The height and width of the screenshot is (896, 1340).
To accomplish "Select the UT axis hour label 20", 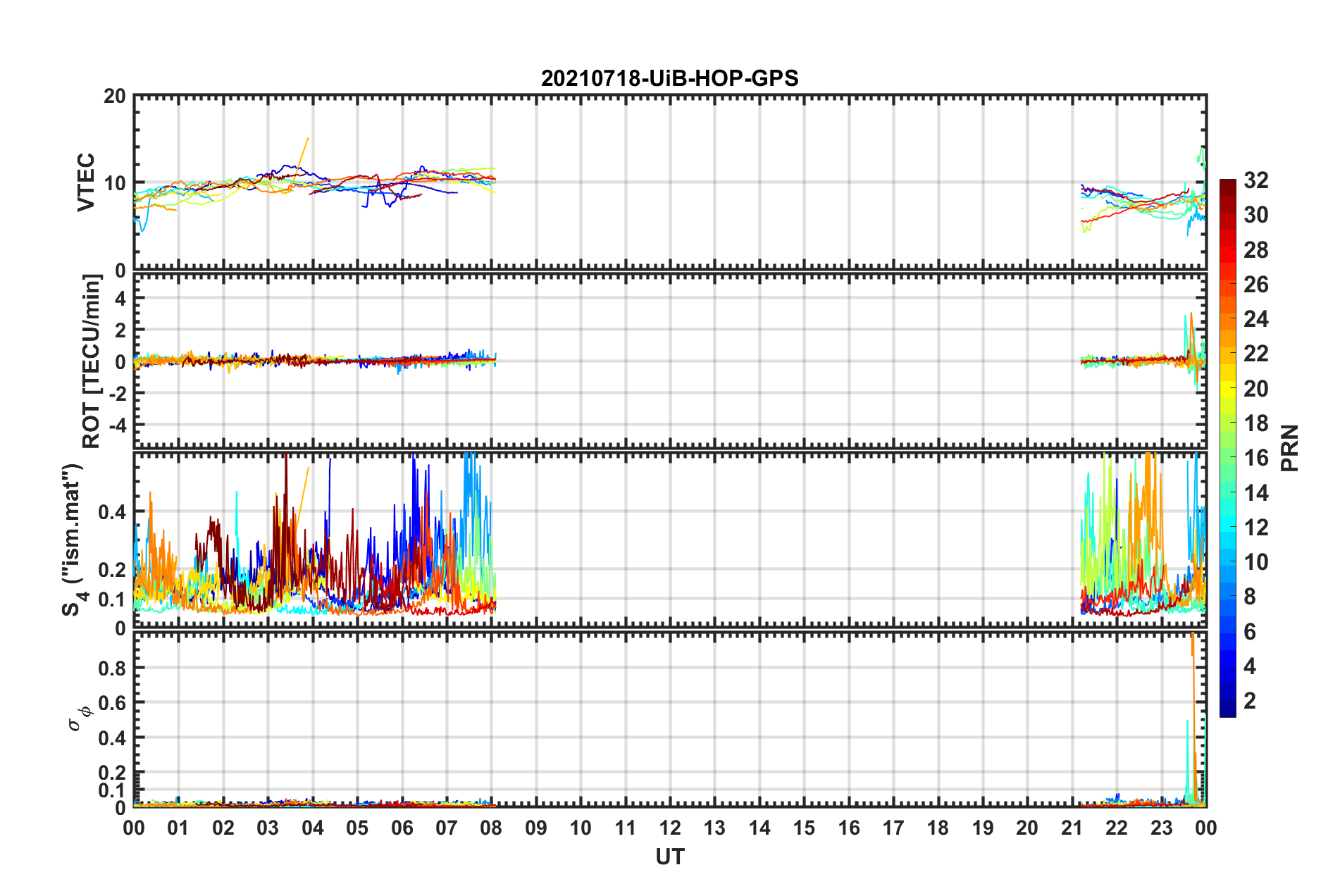I will click(x=1027, y=828).
